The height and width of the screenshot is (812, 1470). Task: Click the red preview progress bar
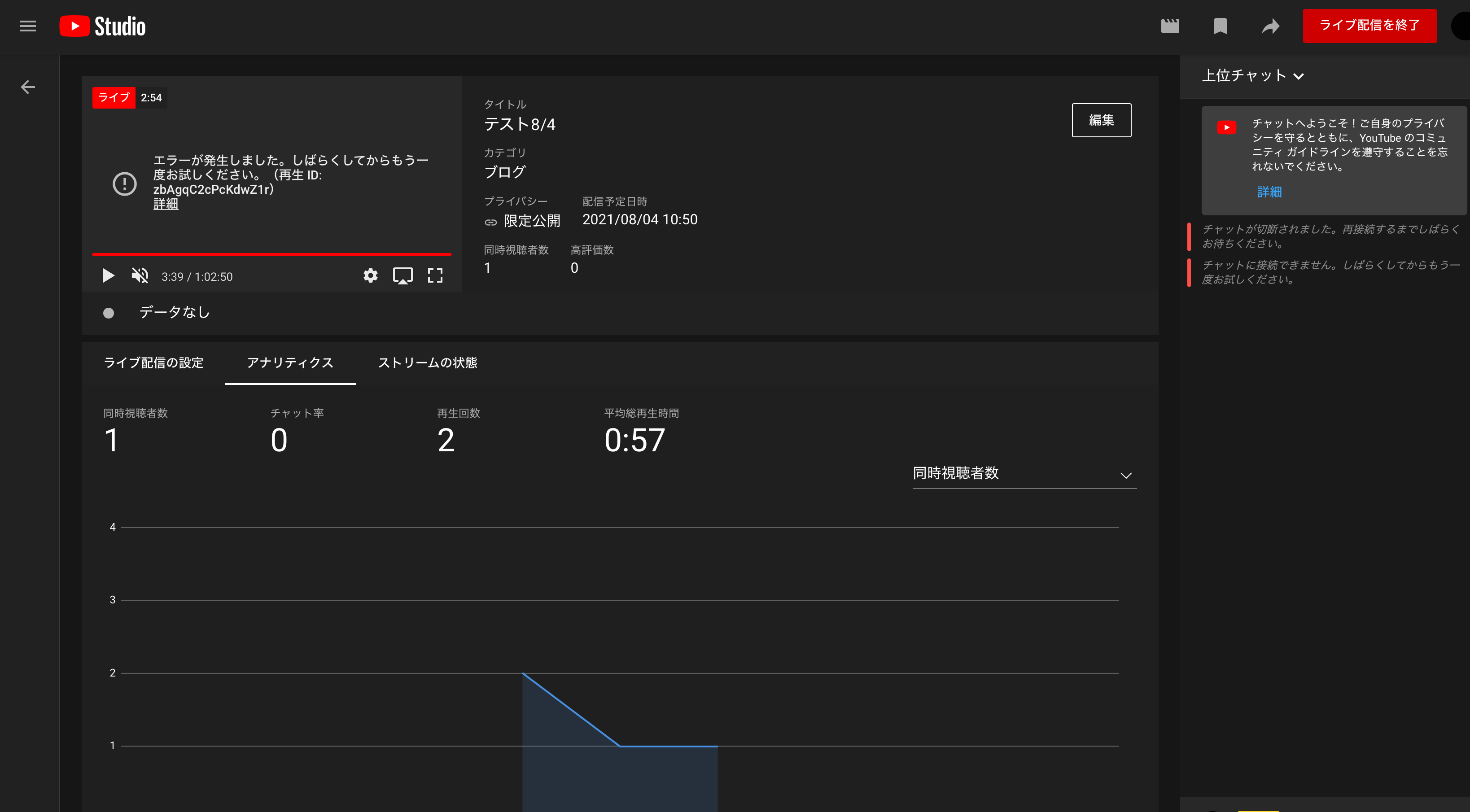(x=271, y=254)
